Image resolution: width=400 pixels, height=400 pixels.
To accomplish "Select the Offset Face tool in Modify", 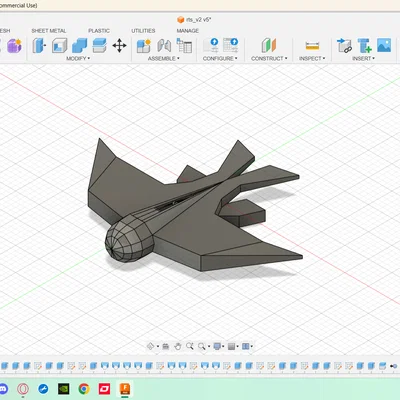I will [x=99, y=46].
